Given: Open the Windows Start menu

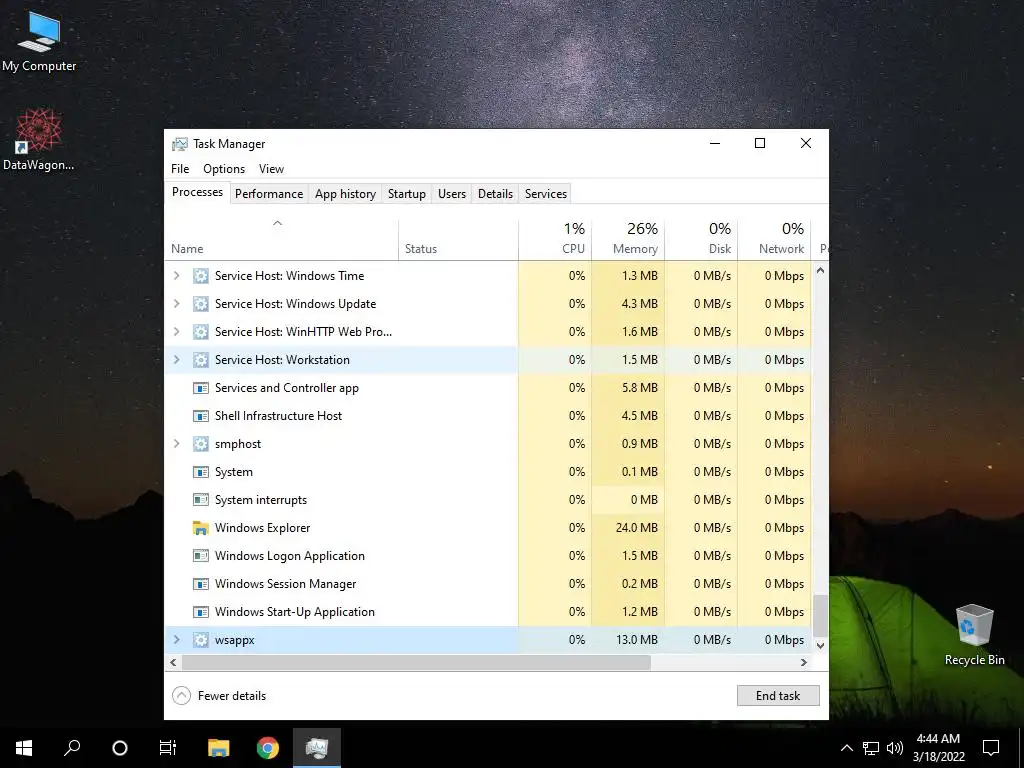Looking at the screenshot, I should click(24, 748).
